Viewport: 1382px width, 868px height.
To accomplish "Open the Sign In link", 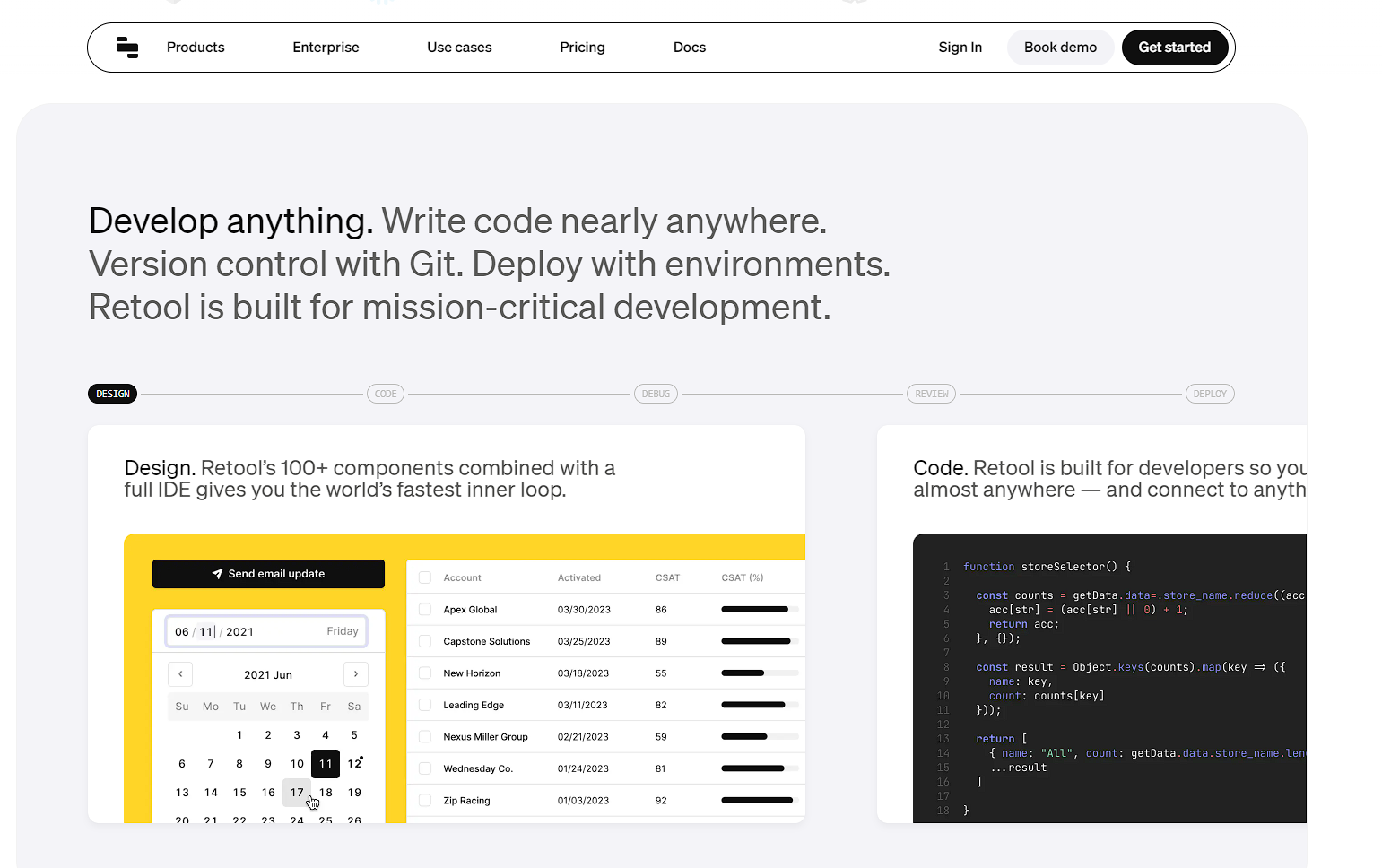I will point(960,48).
